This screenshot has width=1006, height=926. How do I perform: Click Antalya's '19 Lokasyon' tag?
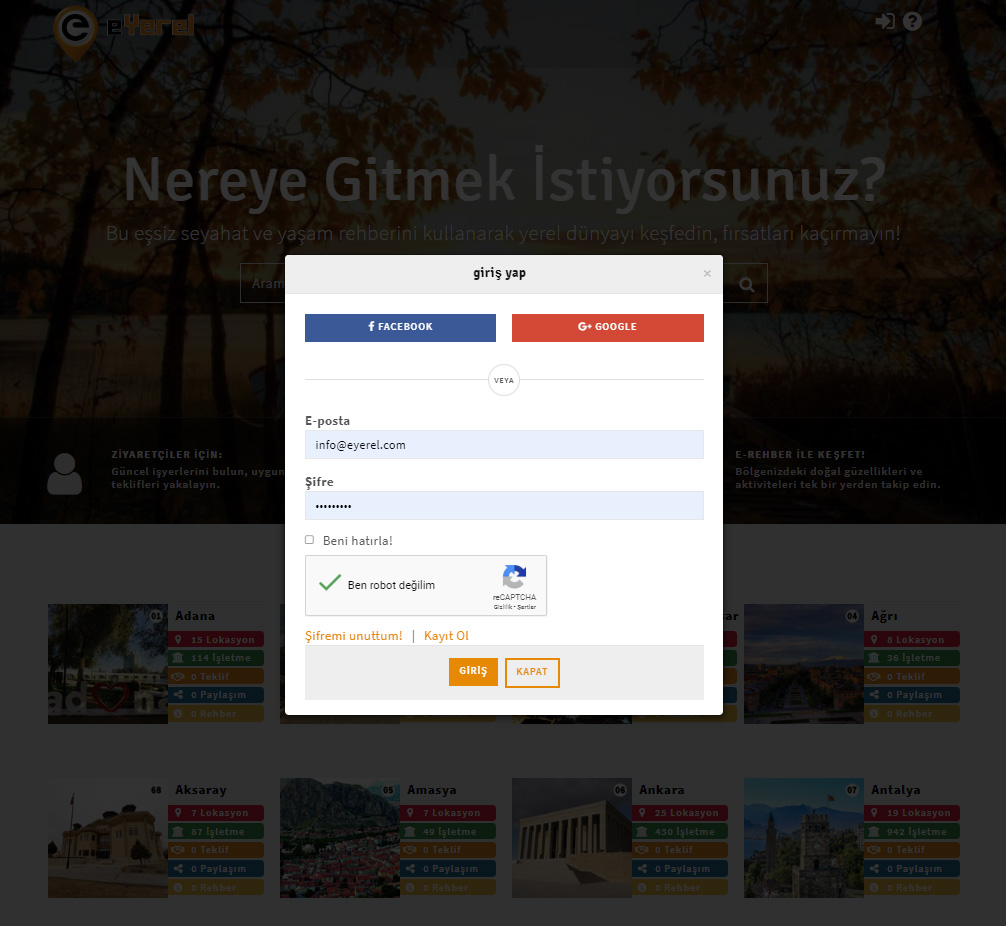tap(912, 812)
